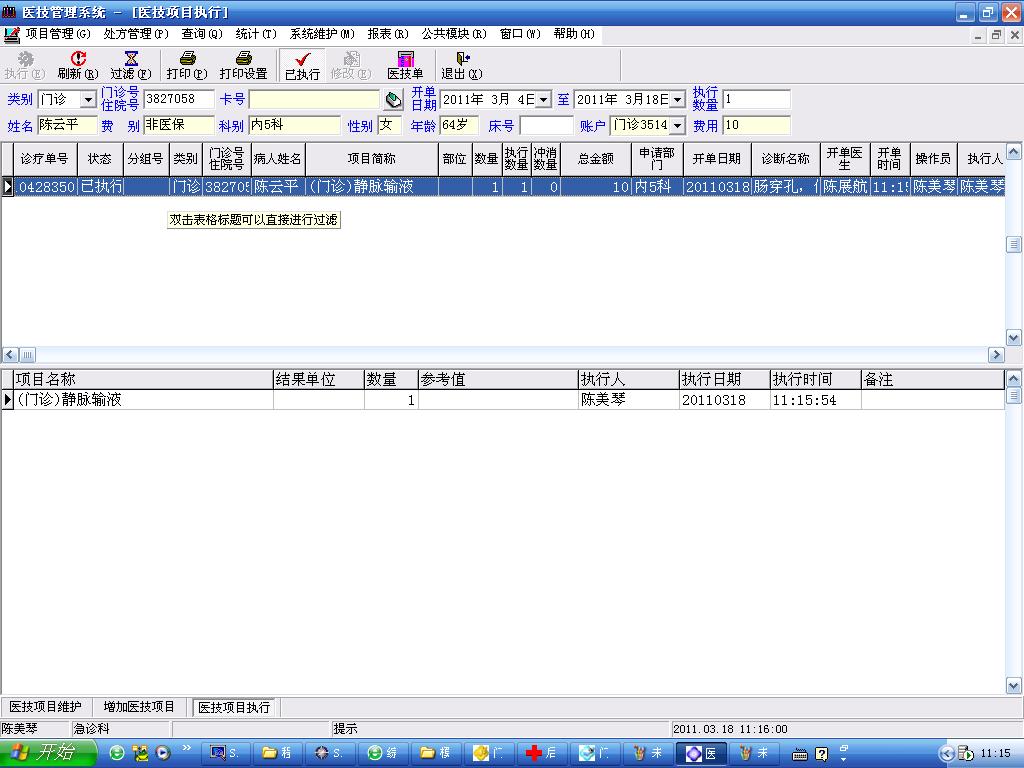This screenshot has height=768, width=1024.
Task: Select the 陈云平 row in the upper grid
Action: [275, 187]
